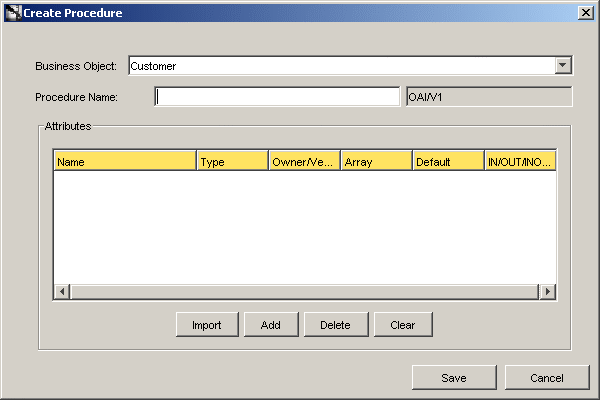Select the Owner/Ve... column header

coord(305,161)
